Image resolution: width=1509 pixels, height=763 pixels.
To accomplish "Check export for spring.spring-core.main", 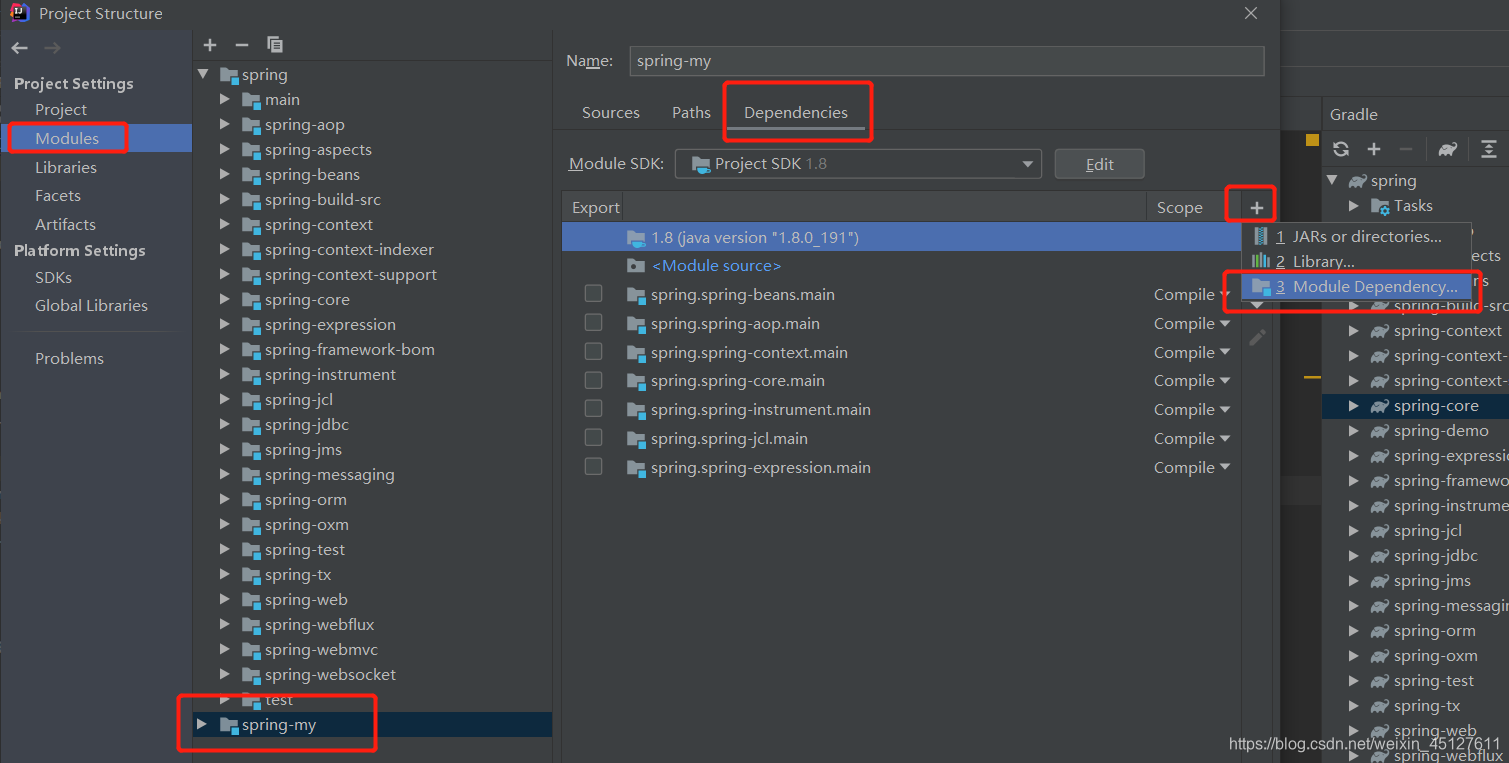I will [593, 380].
